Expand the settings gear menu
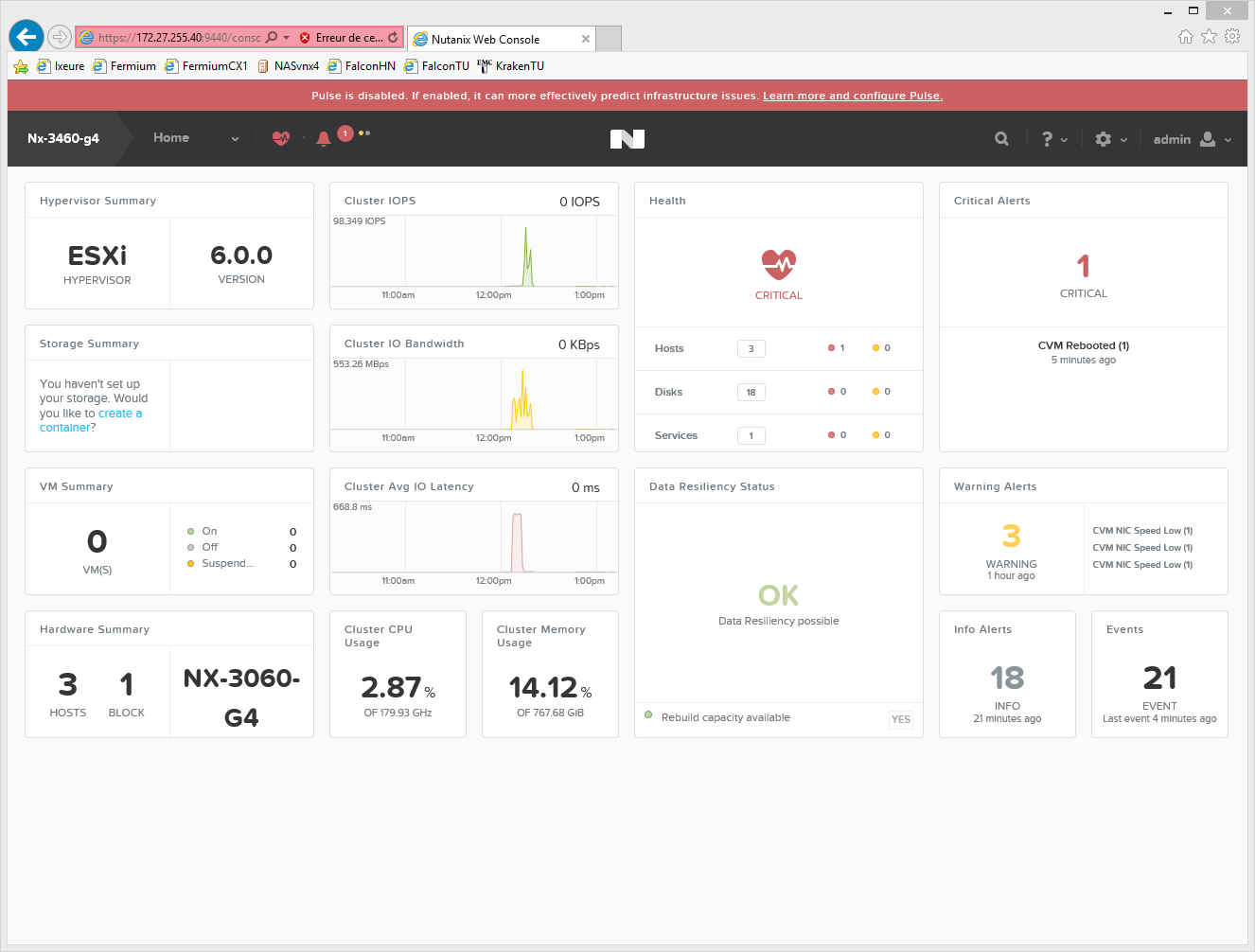The width and height of the screenshot is (1255, 952). tap(1110, 139)
